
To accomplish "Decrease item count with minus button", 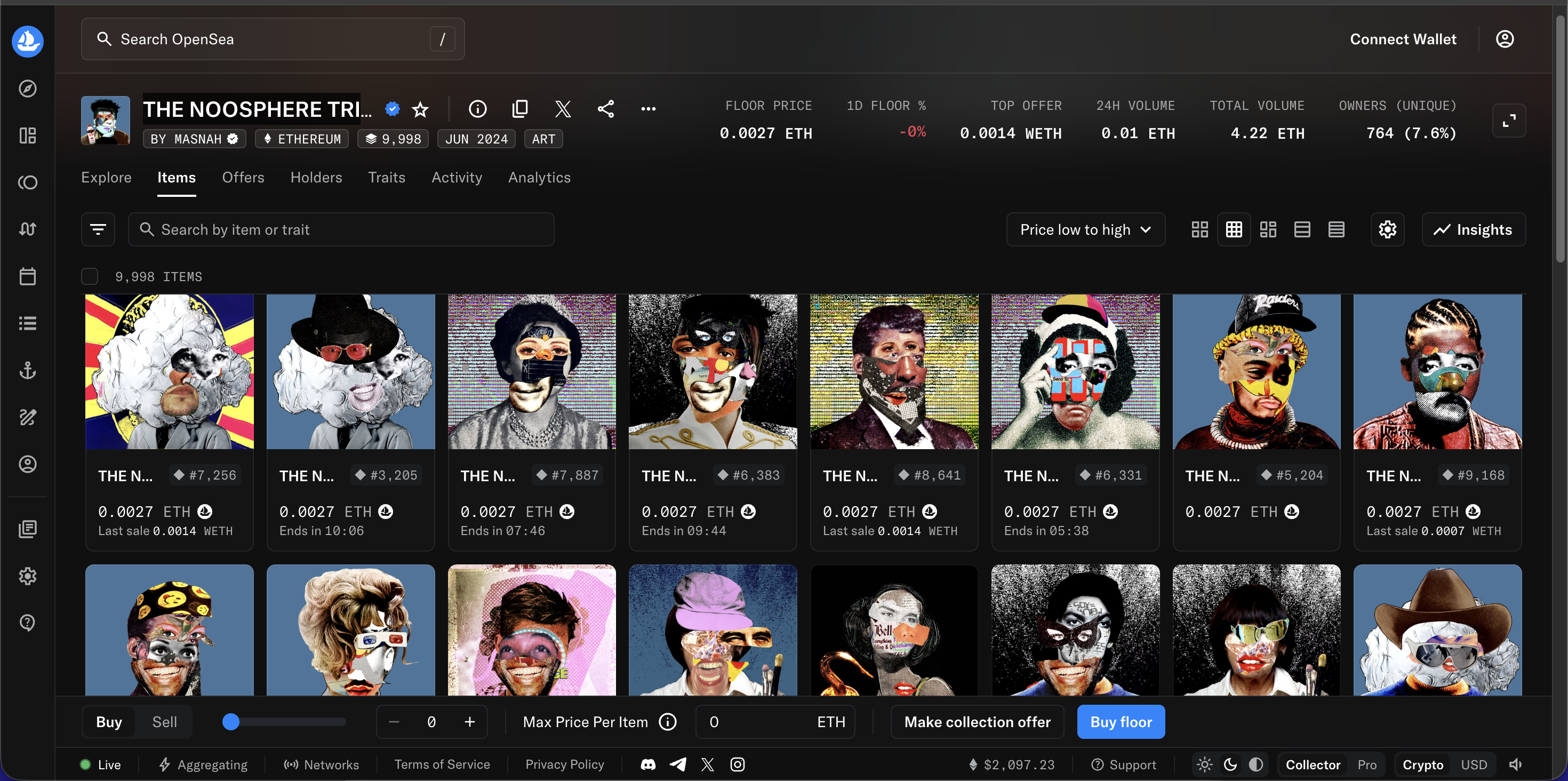I will (394, 722).
